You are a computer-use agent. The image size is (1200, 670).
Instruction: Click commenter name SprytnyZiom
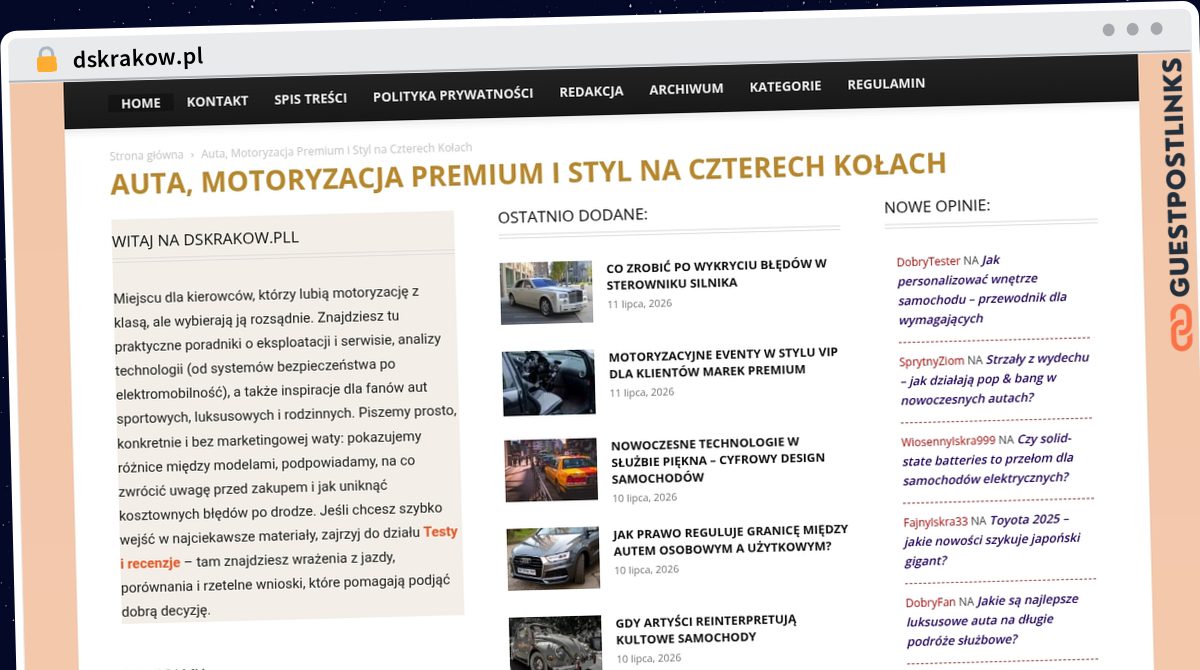pos(932,360)
